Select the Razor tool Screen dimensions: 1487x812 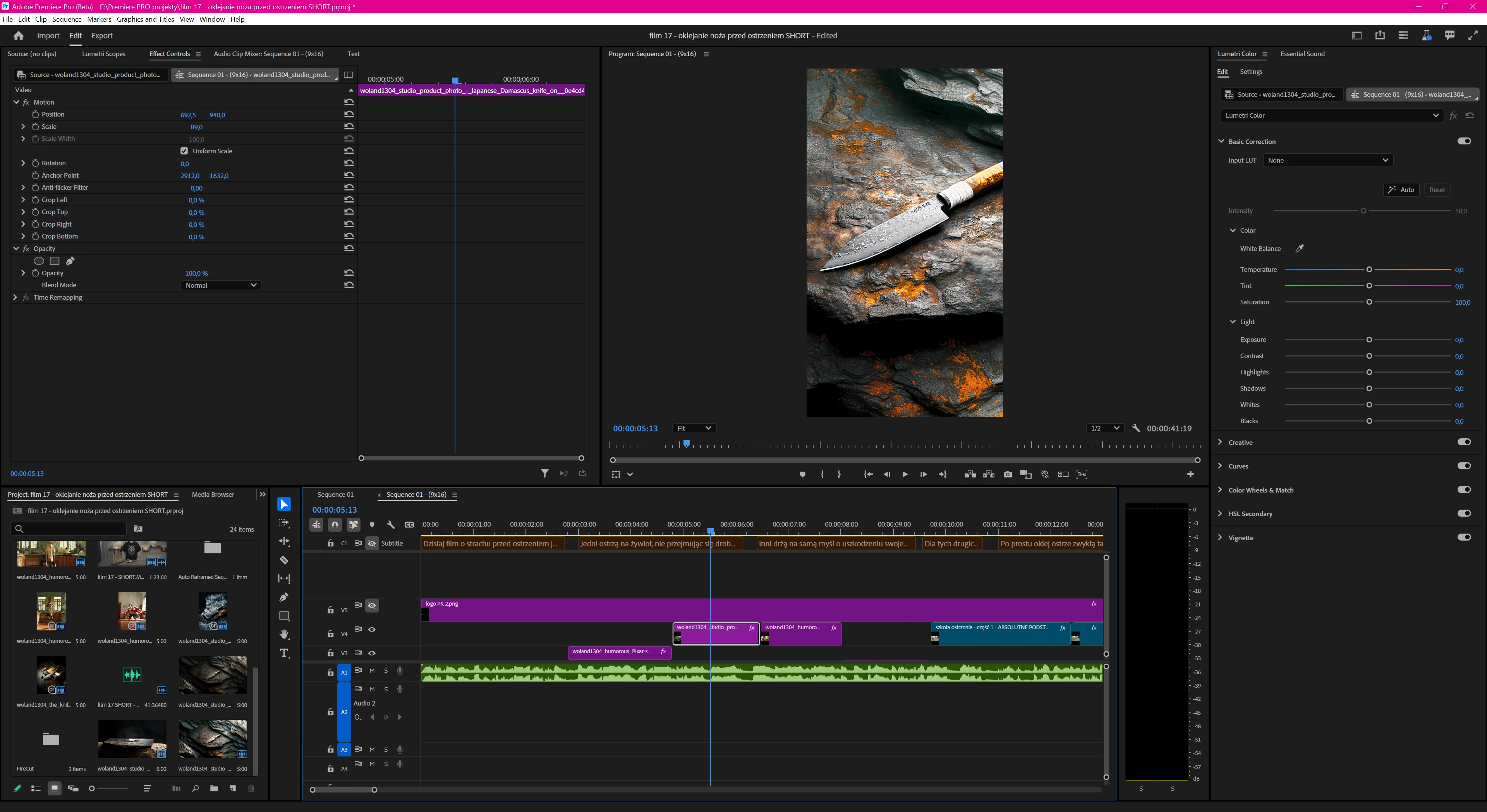click(284, 560)
